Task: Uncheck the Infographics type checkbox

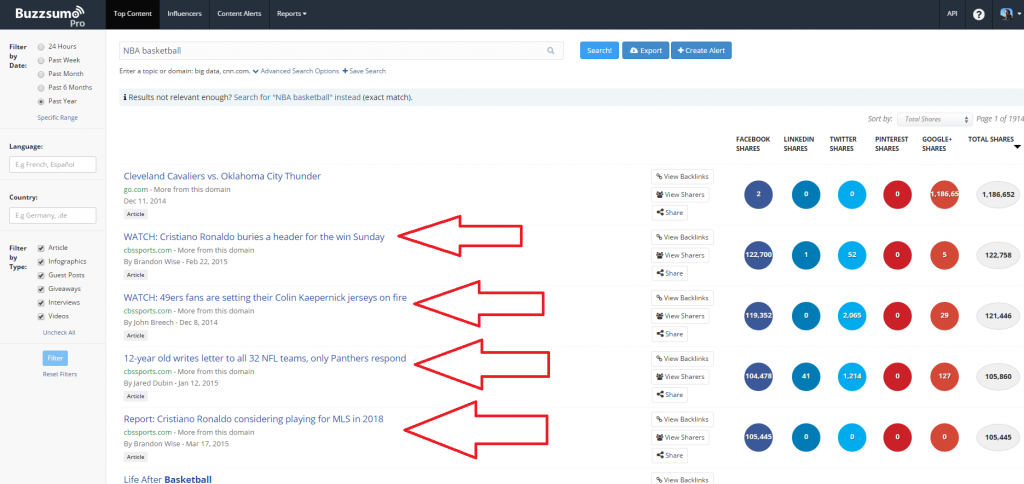Action: pyautogui.click(x=40, y=262)
